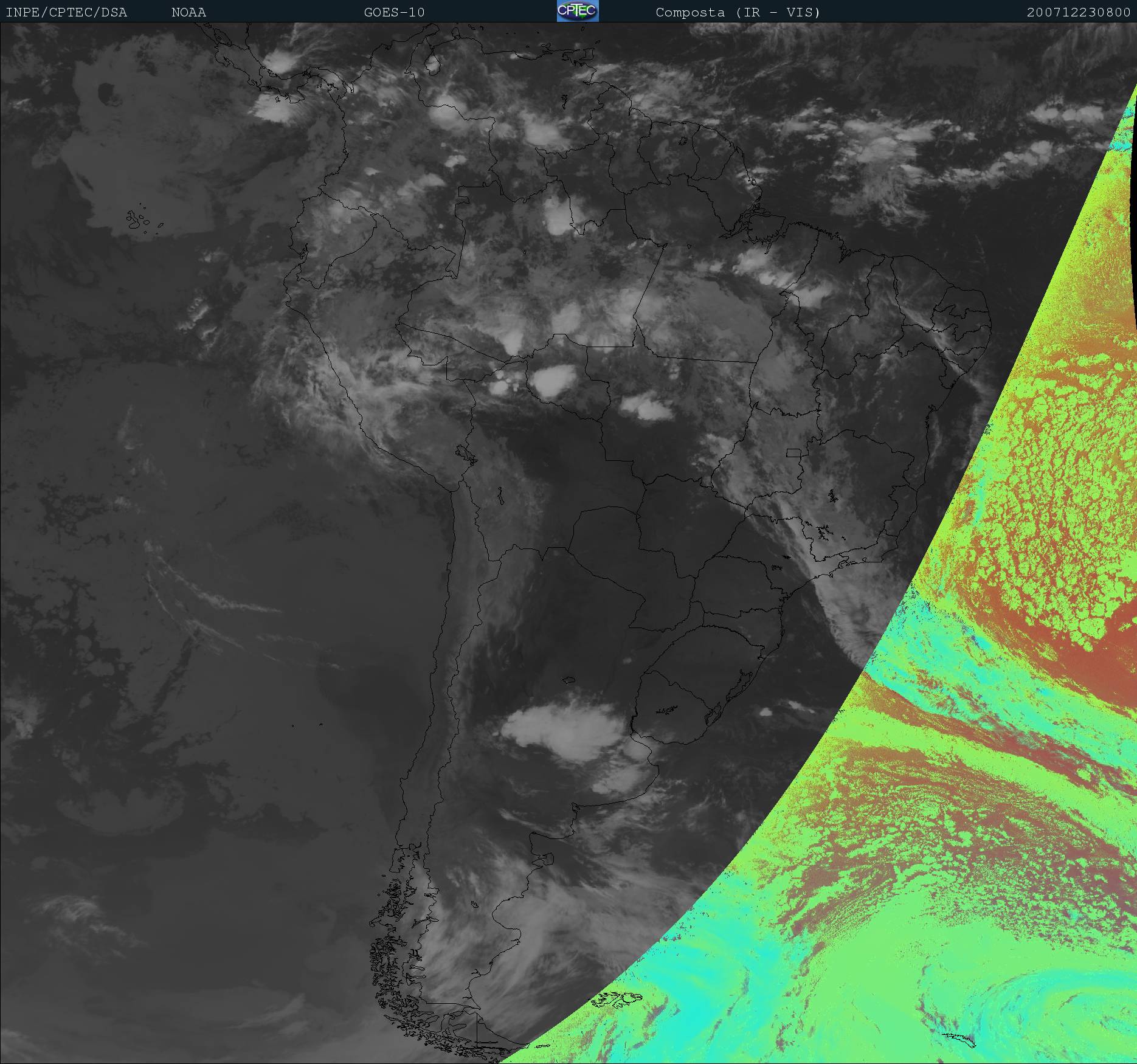Click the GOES-10 satellite label
Image resolution: width=1137 pixels, height=1064 pixels.
coord(394,12)
